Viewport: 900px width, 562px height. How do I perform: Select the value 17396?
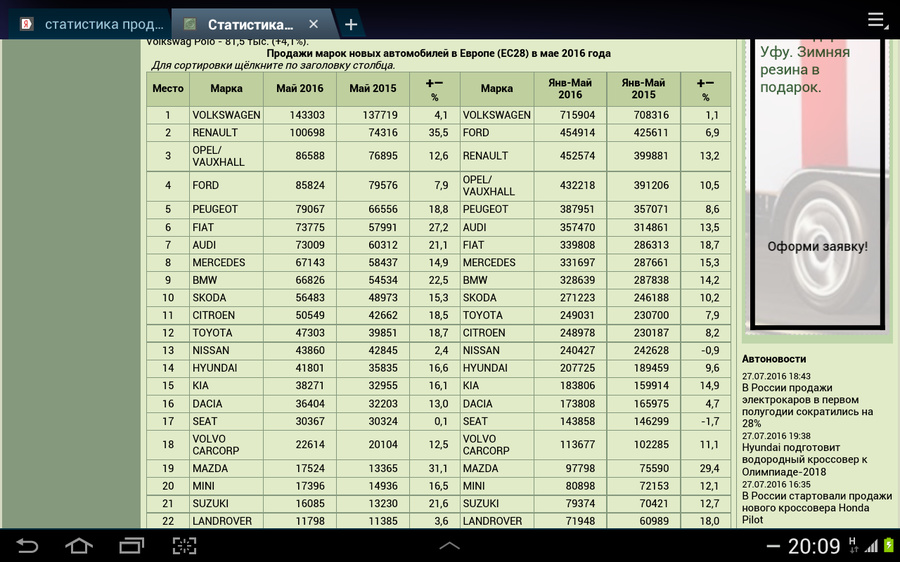coord(310,486)
